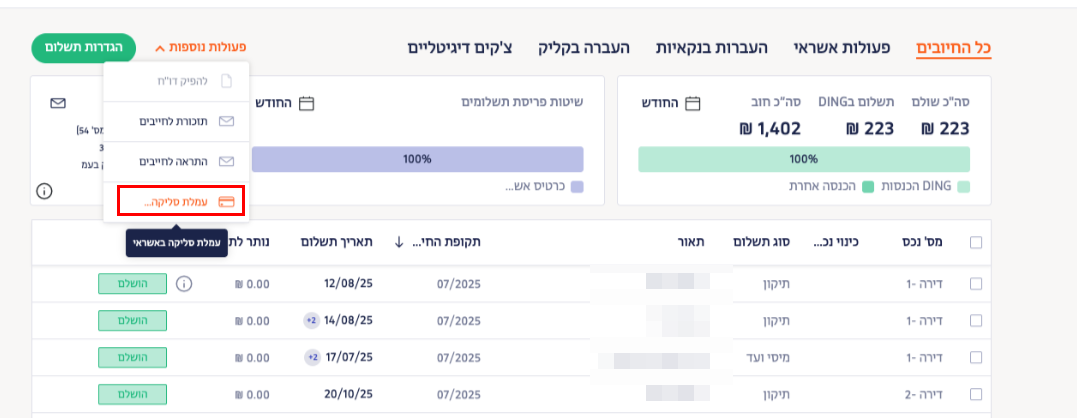Collapse the פעולות נוספות dropdown
Viewport: 1077px width, 418px height.
point(200,47)
